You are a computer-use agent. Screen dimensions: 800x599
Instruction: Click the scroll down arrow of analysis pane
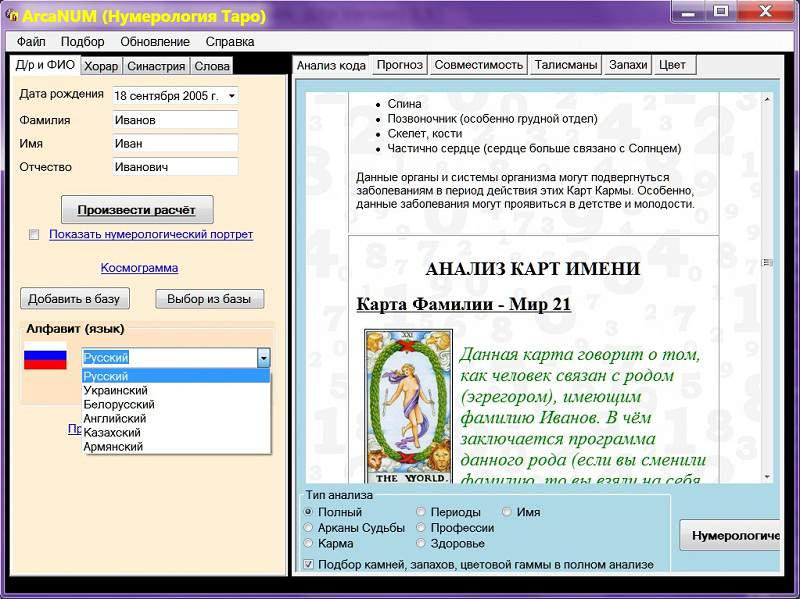click(767, 477)
